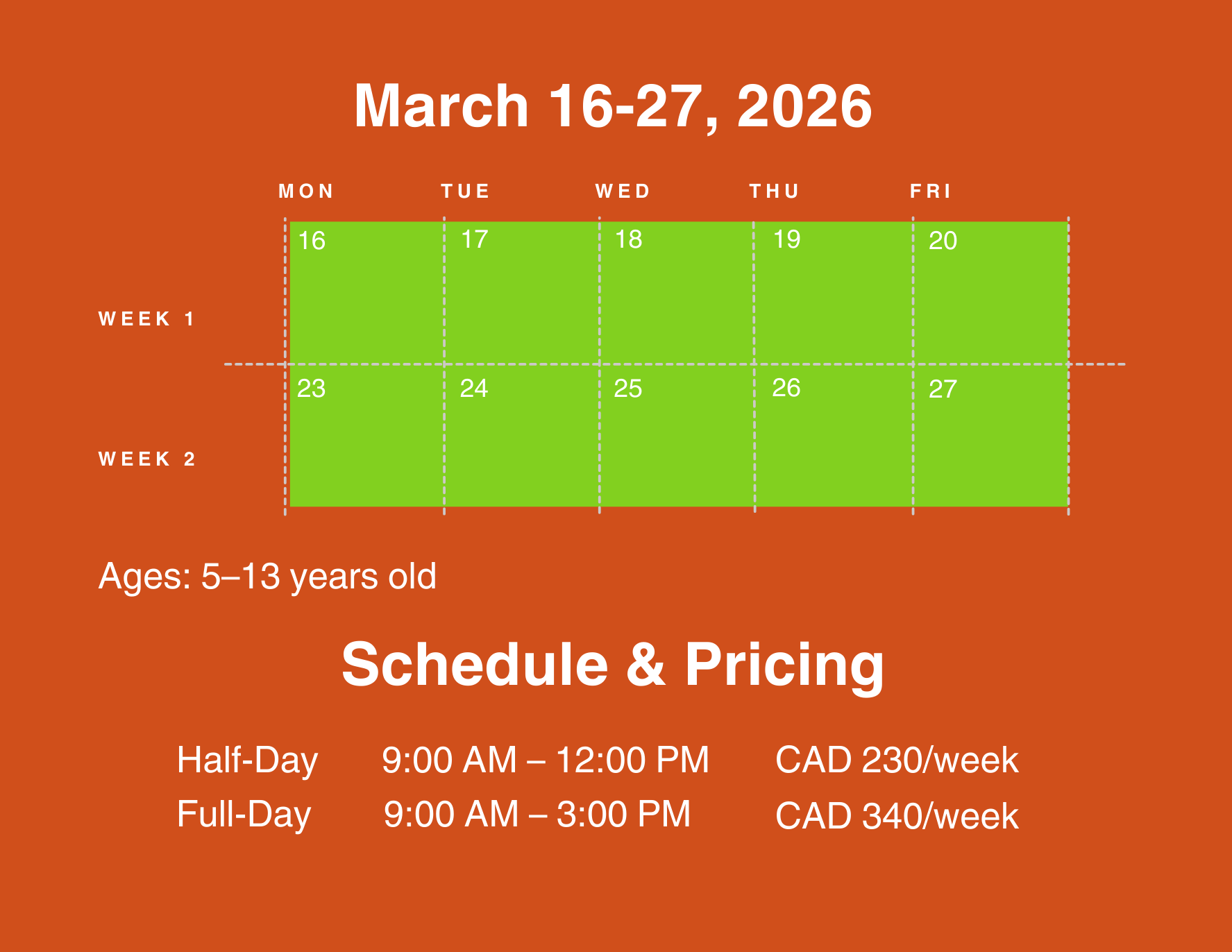Select the date 17 under Tuesday

(x=521, y=292)
